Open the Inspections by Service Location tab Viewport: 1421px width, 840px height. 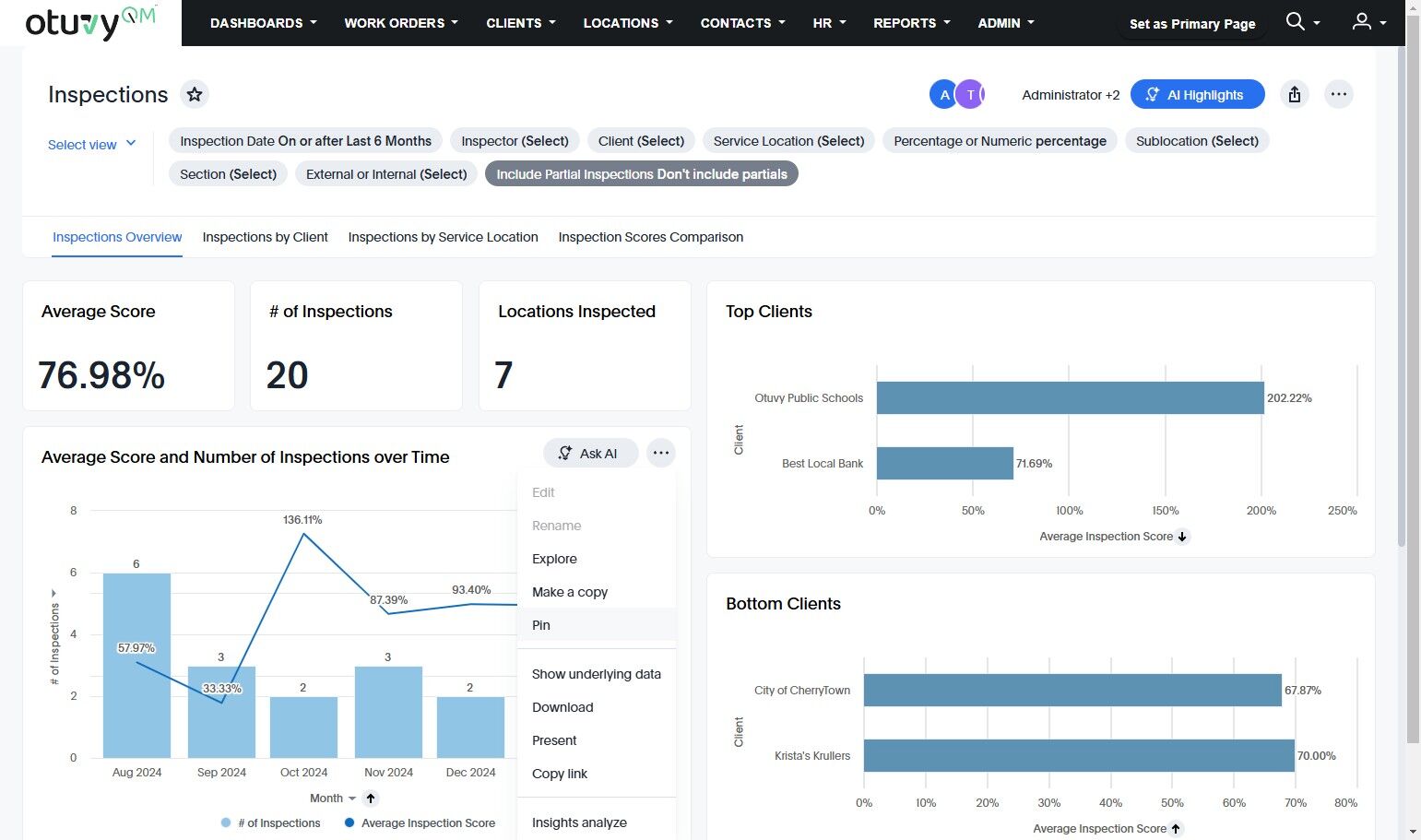point(443,237)
